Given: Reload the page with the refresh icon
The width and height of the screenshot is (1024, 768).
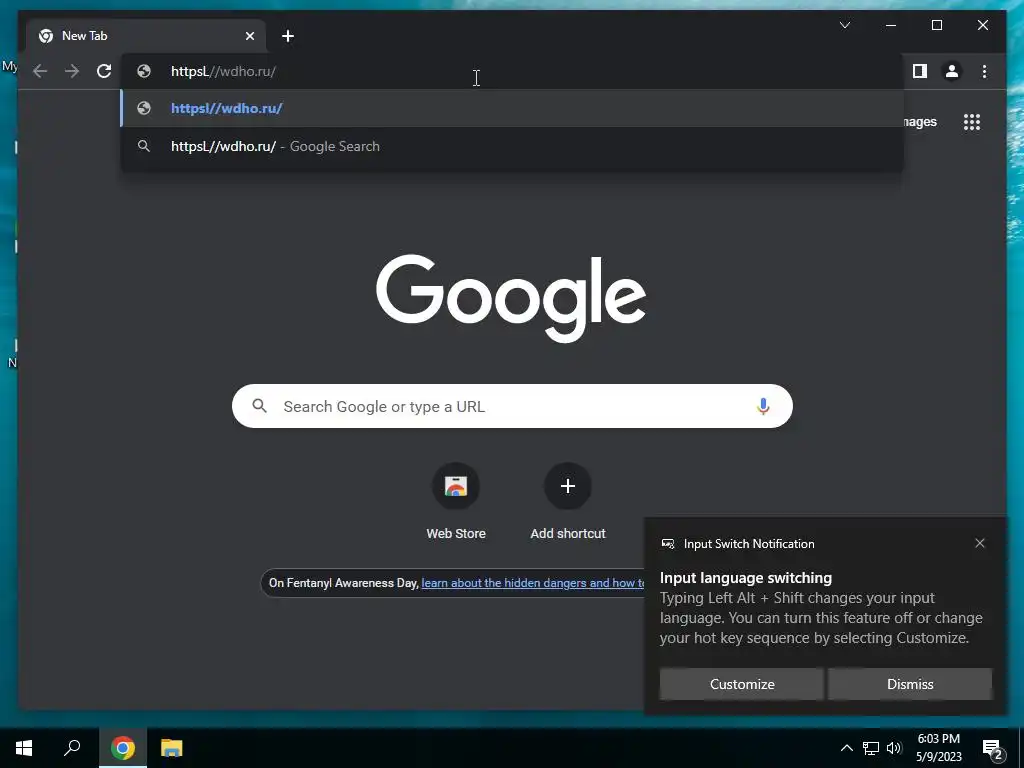Looking at the screenshot, I should 104,71.
